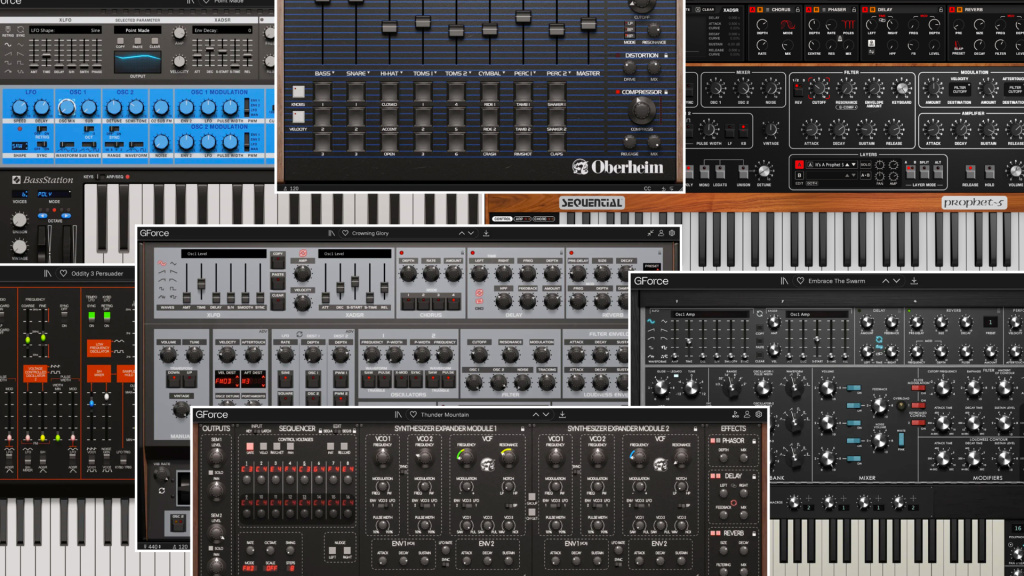Open preset library icon in Crowning Glory window
This screenshot has height=576, width=1024.
331,233
